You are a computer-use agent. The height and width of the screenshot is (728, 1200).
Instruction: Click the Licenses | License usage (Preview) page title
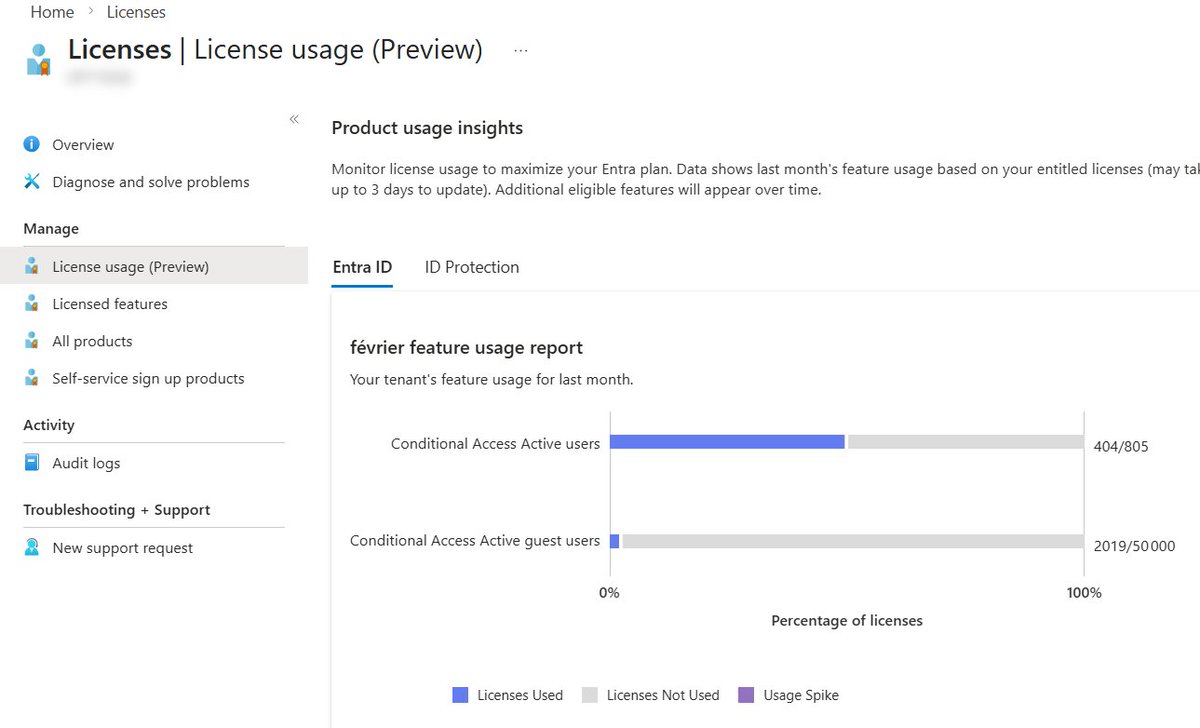coord(275,50)
